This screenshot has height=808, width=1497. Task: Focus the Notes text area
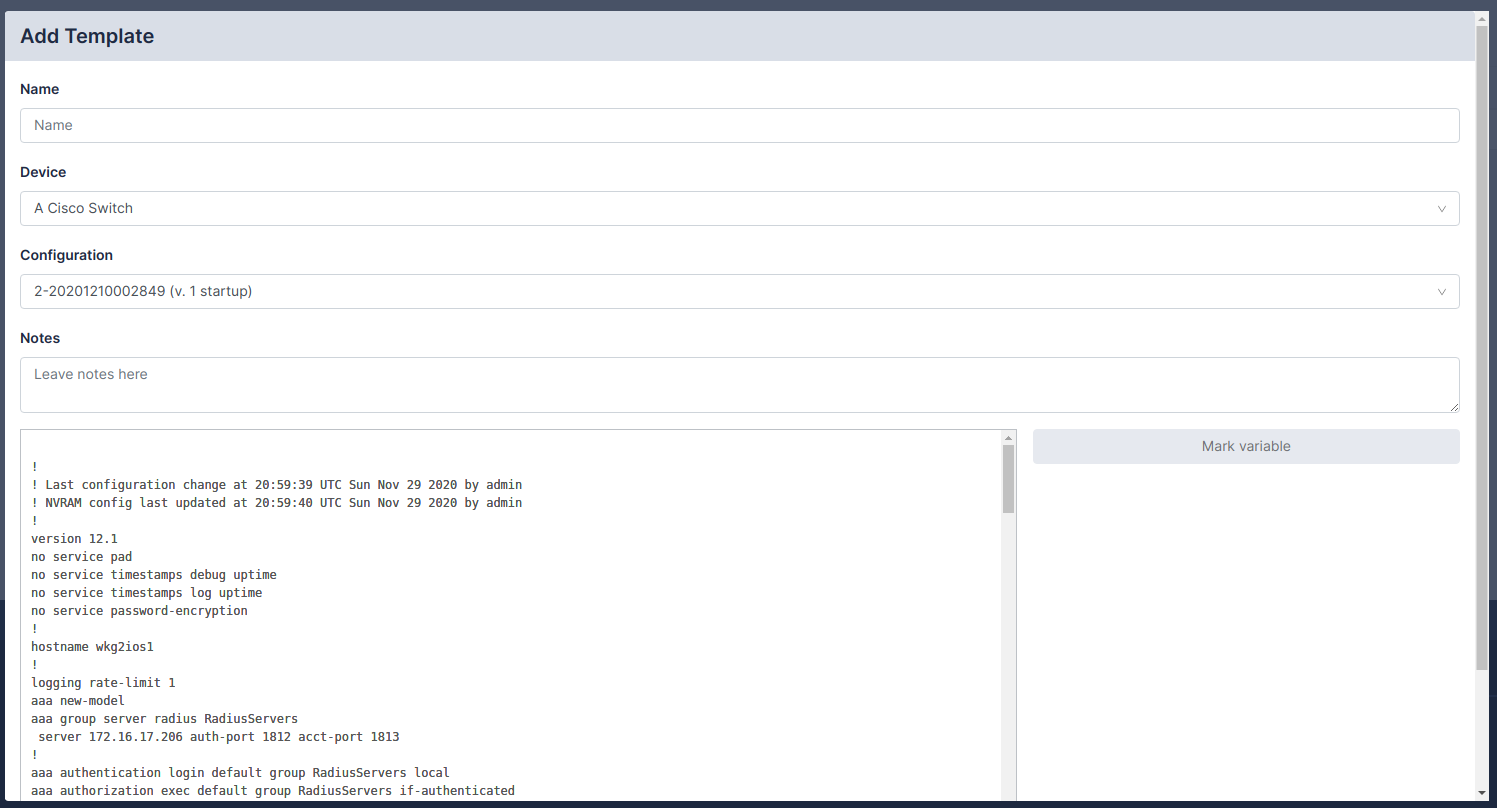(x=739, y=384)
